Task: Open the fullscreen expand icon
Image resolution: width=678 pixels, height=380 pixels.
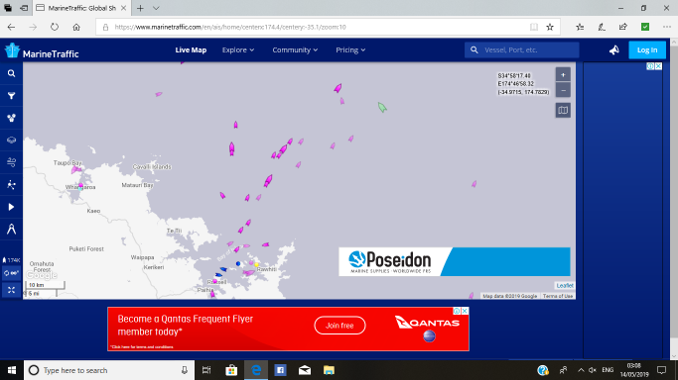Action: 11,290
